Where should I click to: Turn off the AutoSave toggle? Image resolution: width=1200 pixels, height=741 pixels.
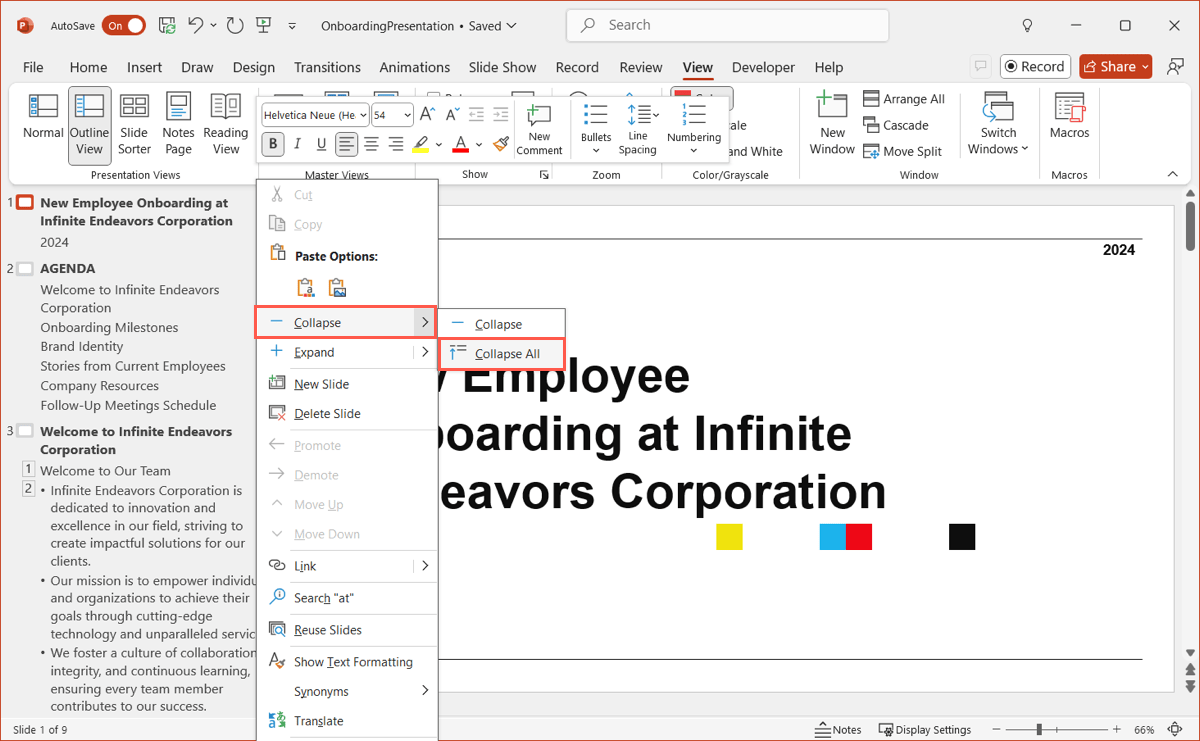tap(125, 25)
